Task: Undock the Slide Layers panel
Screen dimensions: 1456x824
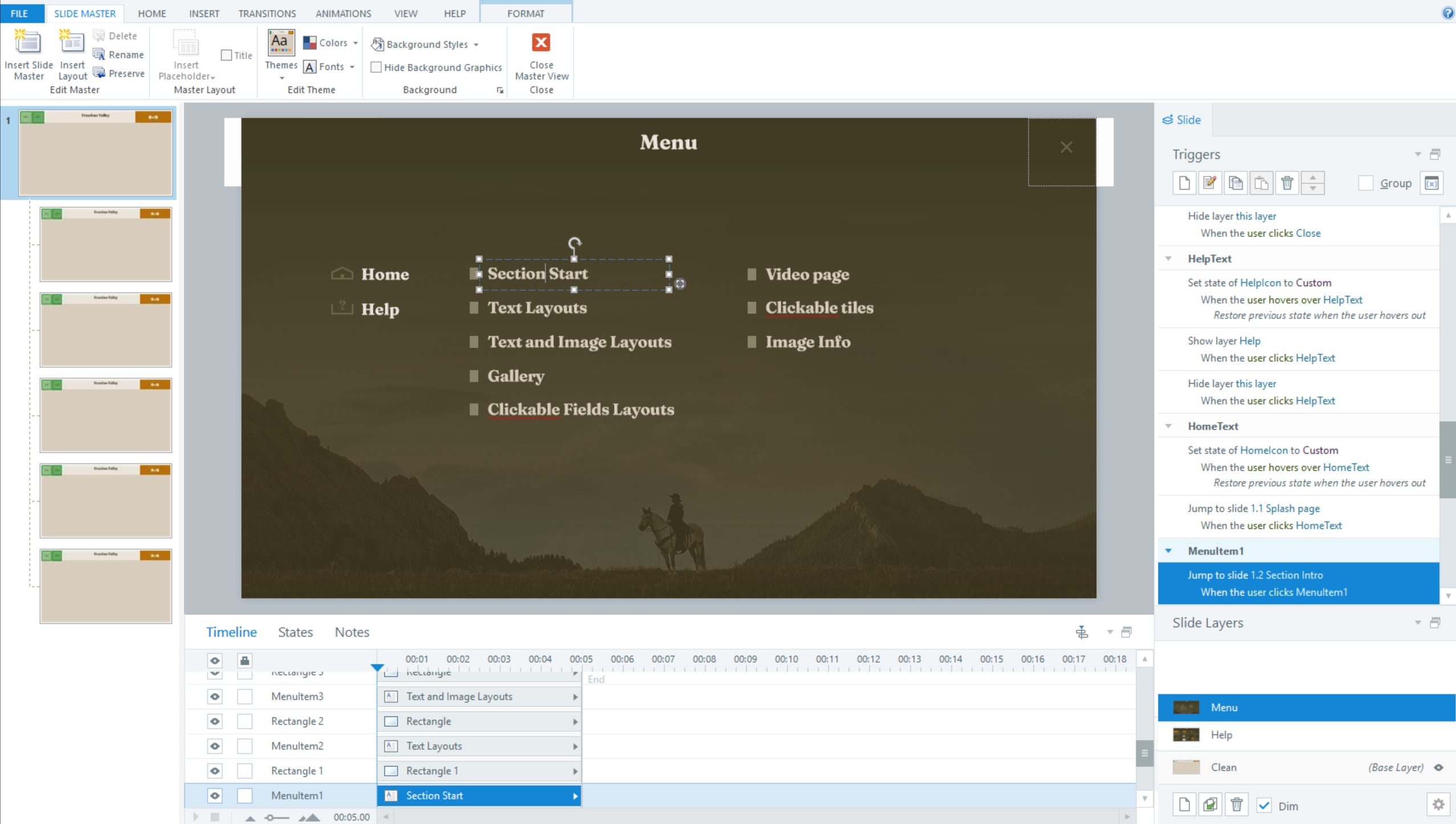Action: coord(1435,623)
